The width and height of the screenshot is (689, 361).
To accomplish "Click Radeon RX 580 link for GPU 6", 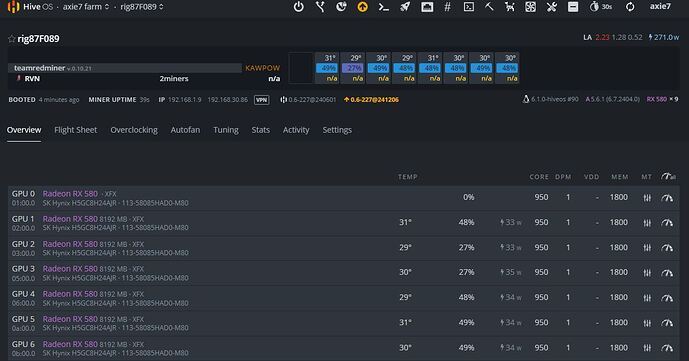I will 70,344.
